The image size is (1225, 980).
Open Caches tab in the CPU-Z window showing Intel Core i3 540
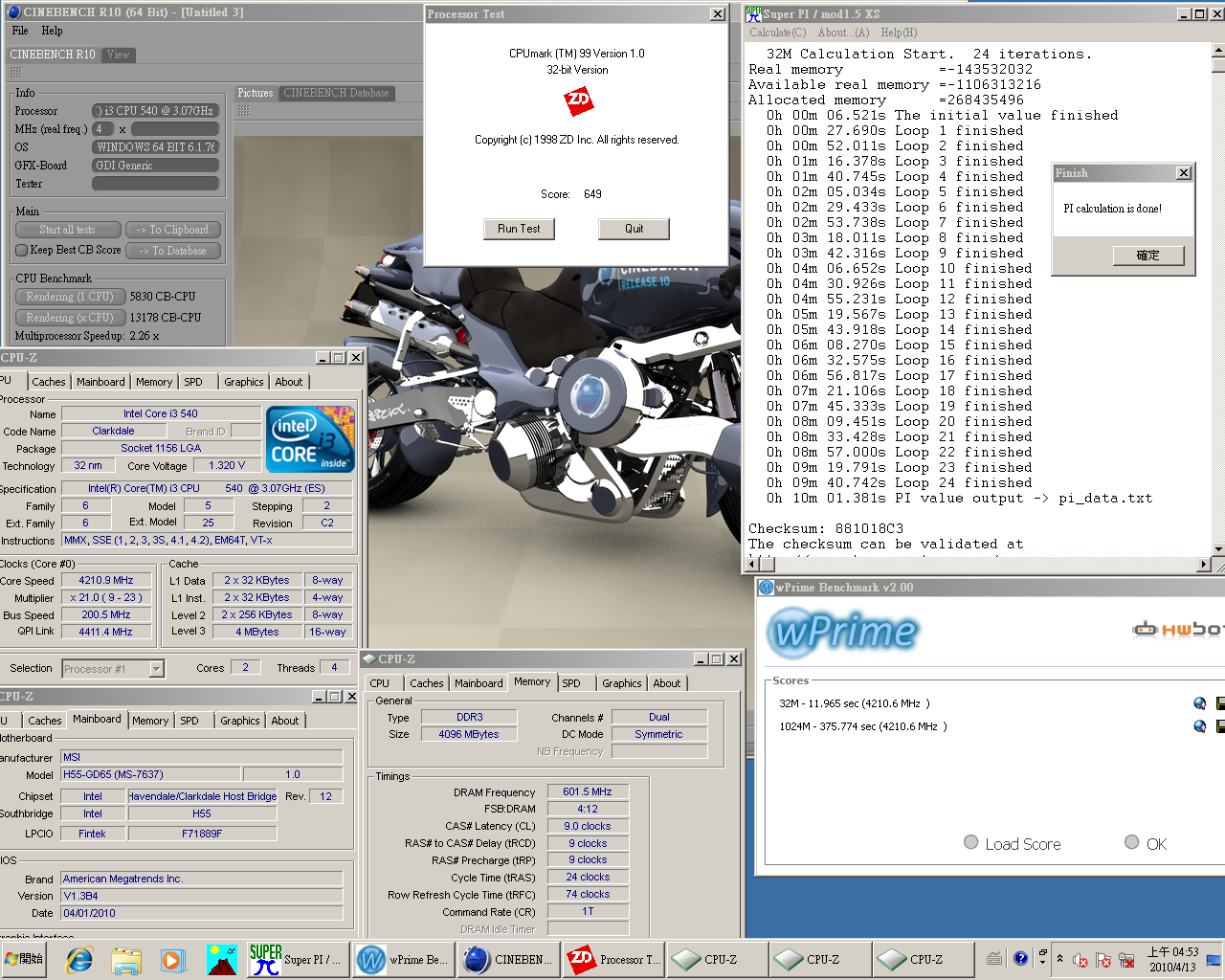tap(49, 382)
